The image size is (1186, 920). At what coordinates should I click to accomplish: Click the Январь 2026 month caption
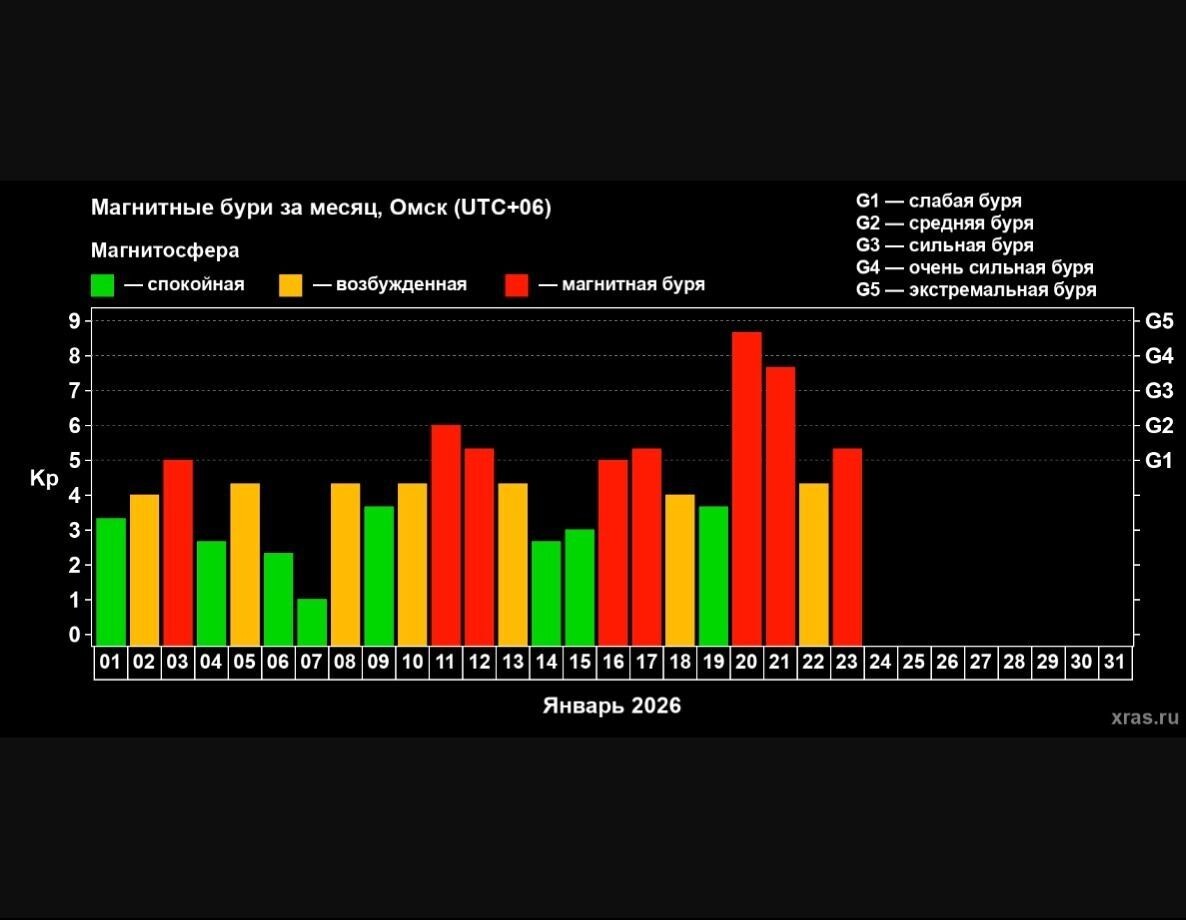pos(612,706)
